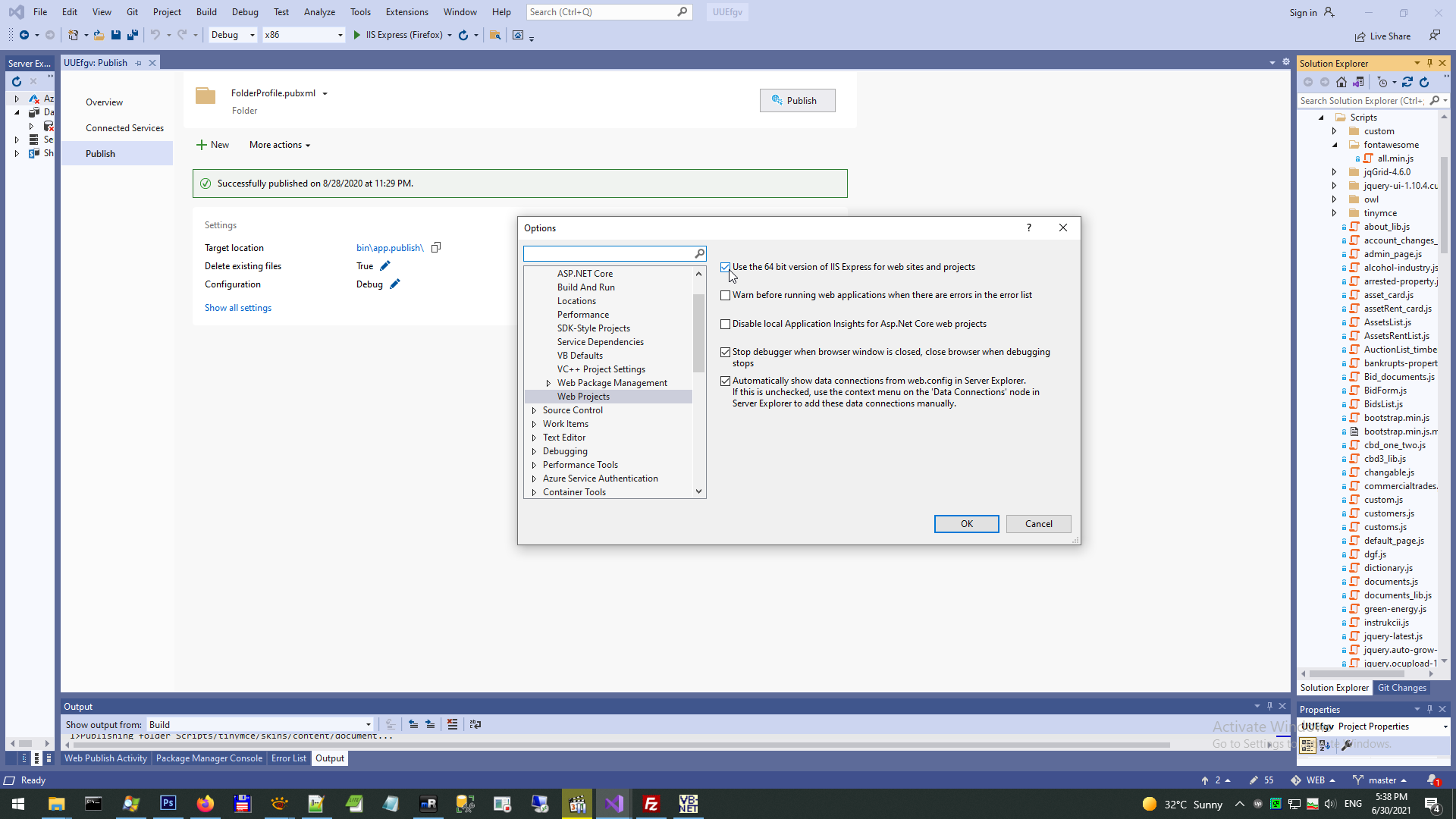This screenshot has width=1456, height=819.
Task: Uncheck Use 64 bit IIS Express
Action: coord(726,267)
